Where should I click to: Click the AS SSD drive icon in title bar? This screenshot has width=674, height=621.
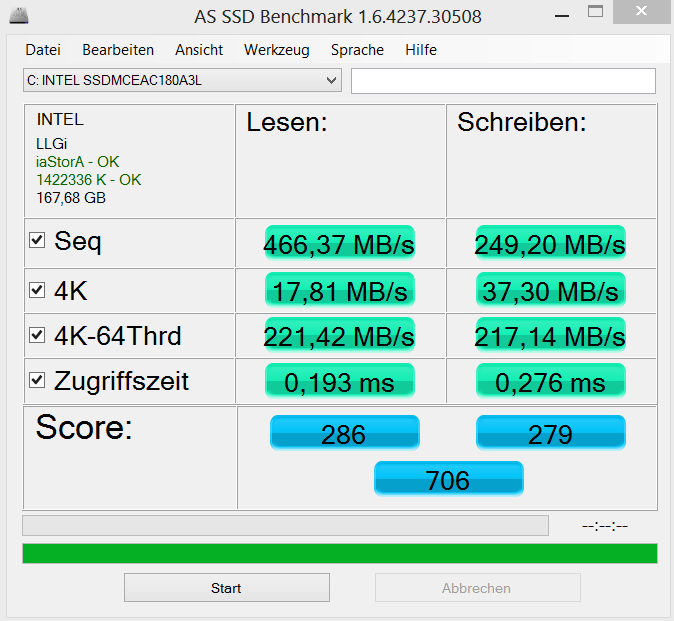click(x=18, y=16)
